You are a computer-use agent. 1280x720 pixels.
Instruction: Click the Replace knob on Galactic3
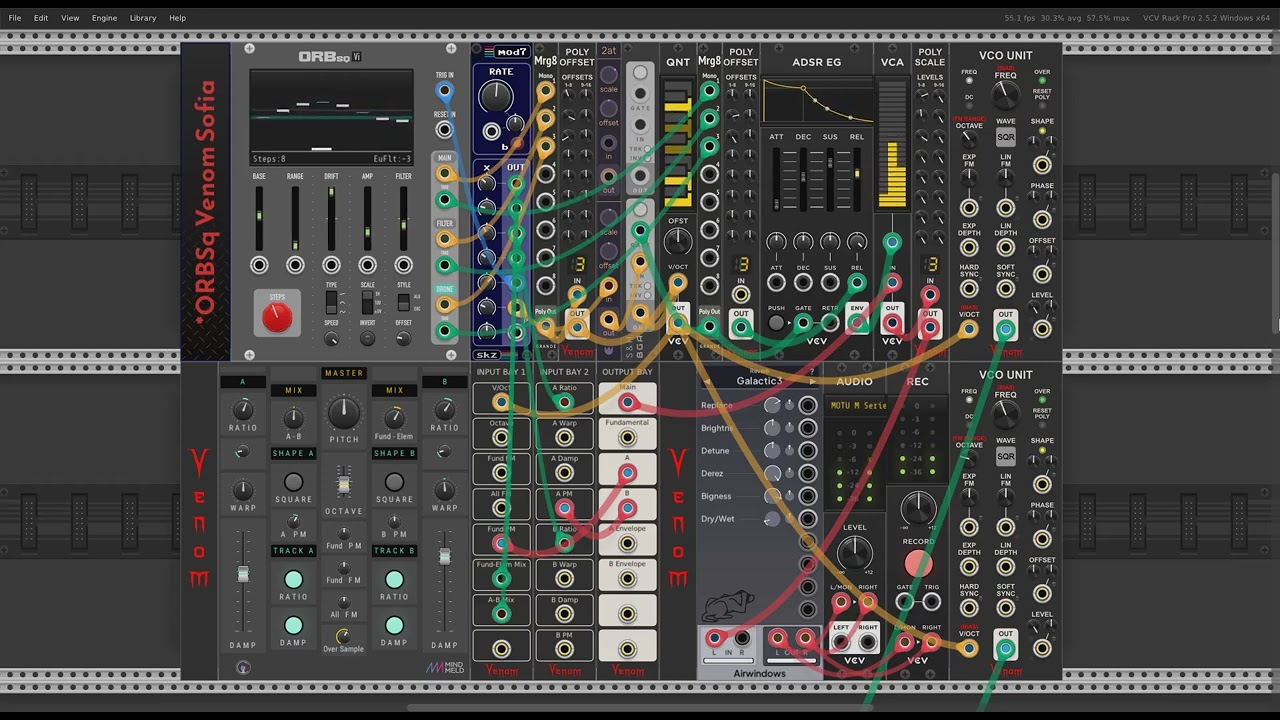click(x=772, y=405)
